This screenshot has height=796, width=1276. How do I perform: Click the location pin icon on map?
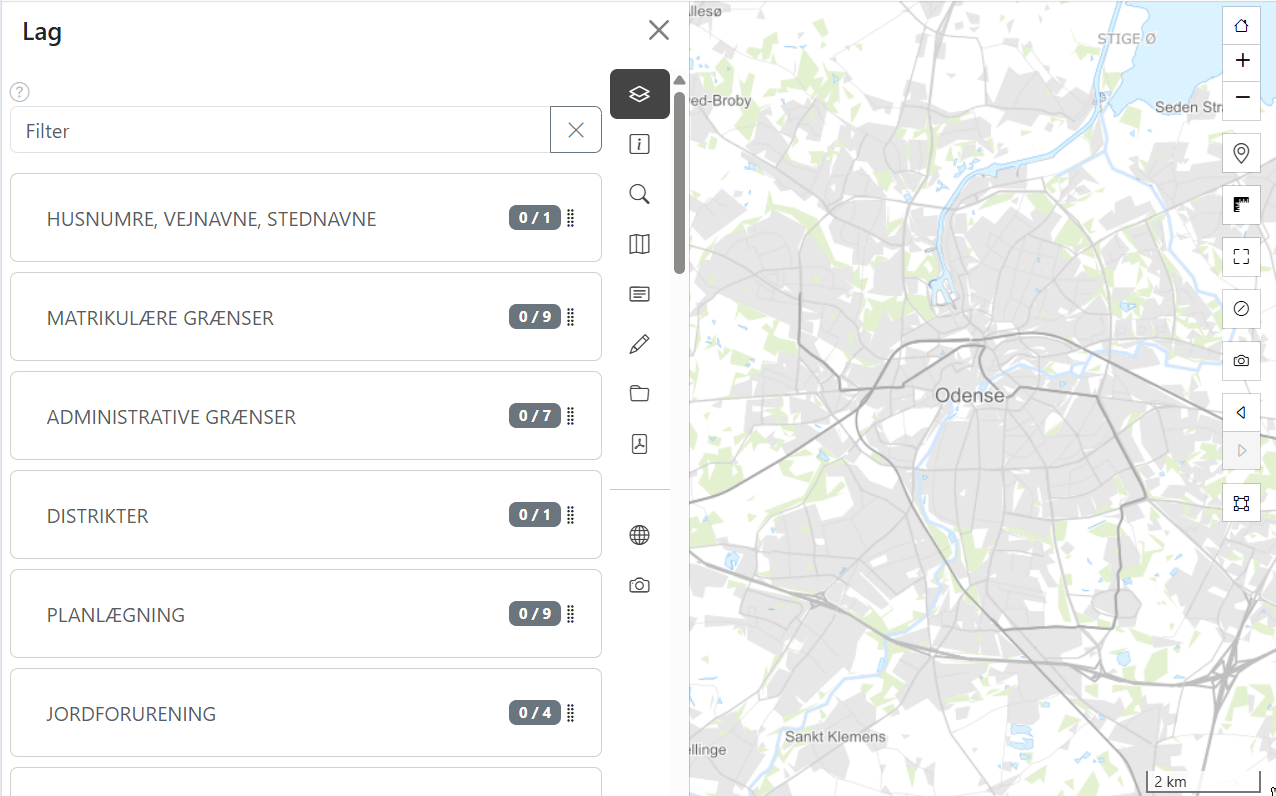tap(1241, 153)
